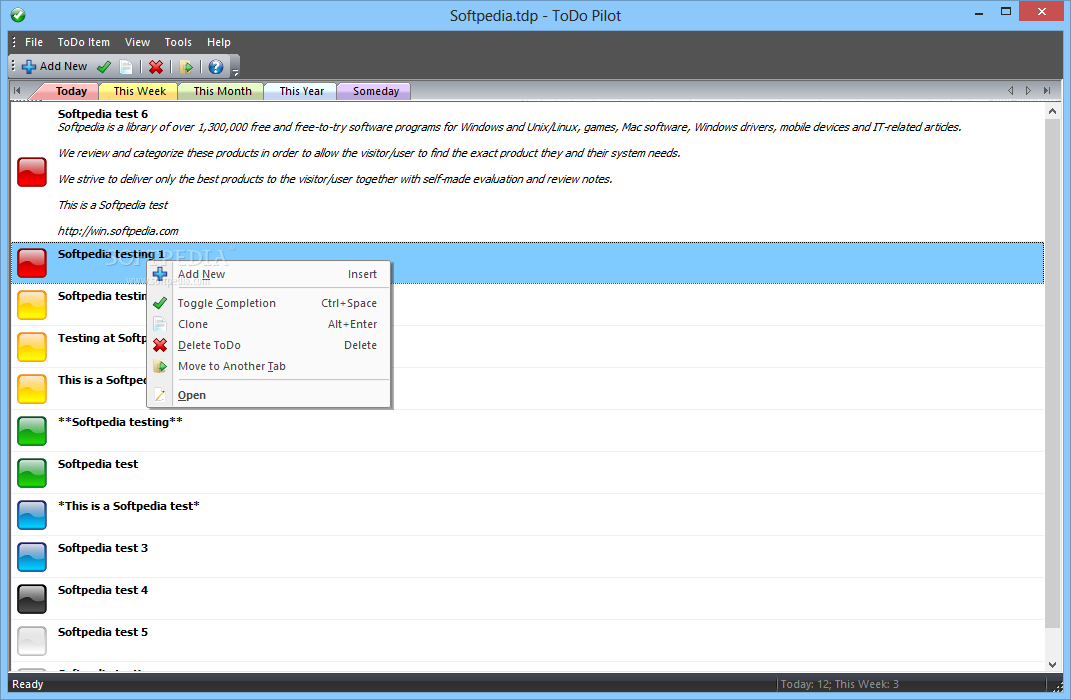
Task: Open the View menu
Action: [137, 42]
